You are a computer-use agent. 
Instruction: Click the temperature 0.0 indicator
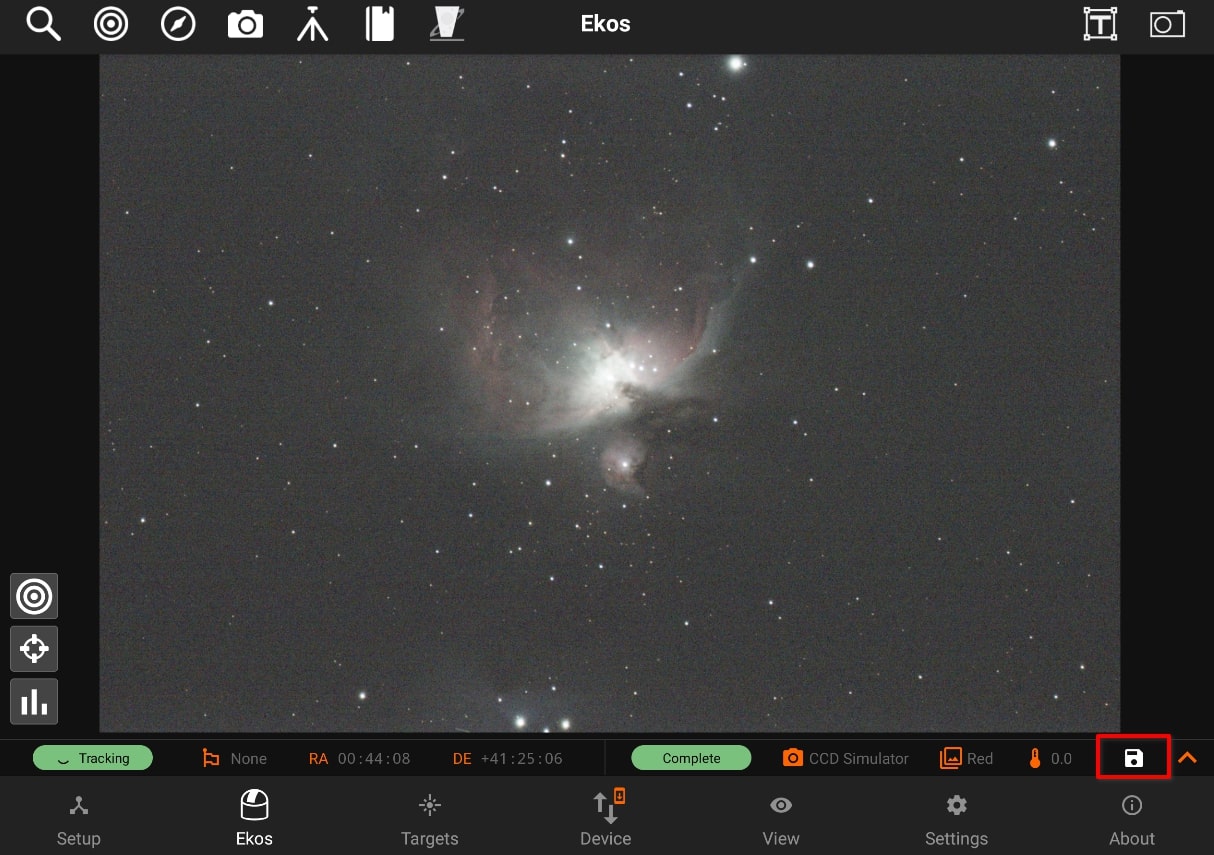click(1050, 758)
